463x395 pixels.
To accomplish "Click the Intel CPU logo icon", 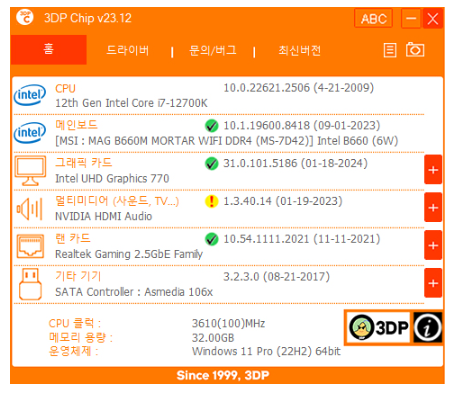I will coord(30,95).
